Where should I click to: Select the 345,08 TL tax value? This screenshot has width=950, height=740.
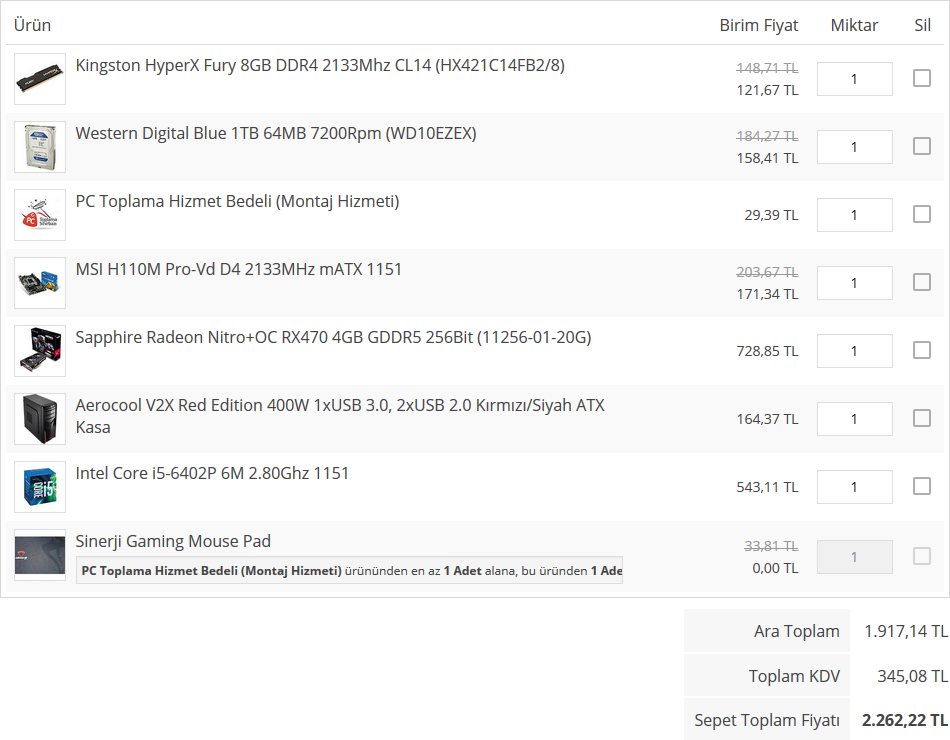pos(912,676)
